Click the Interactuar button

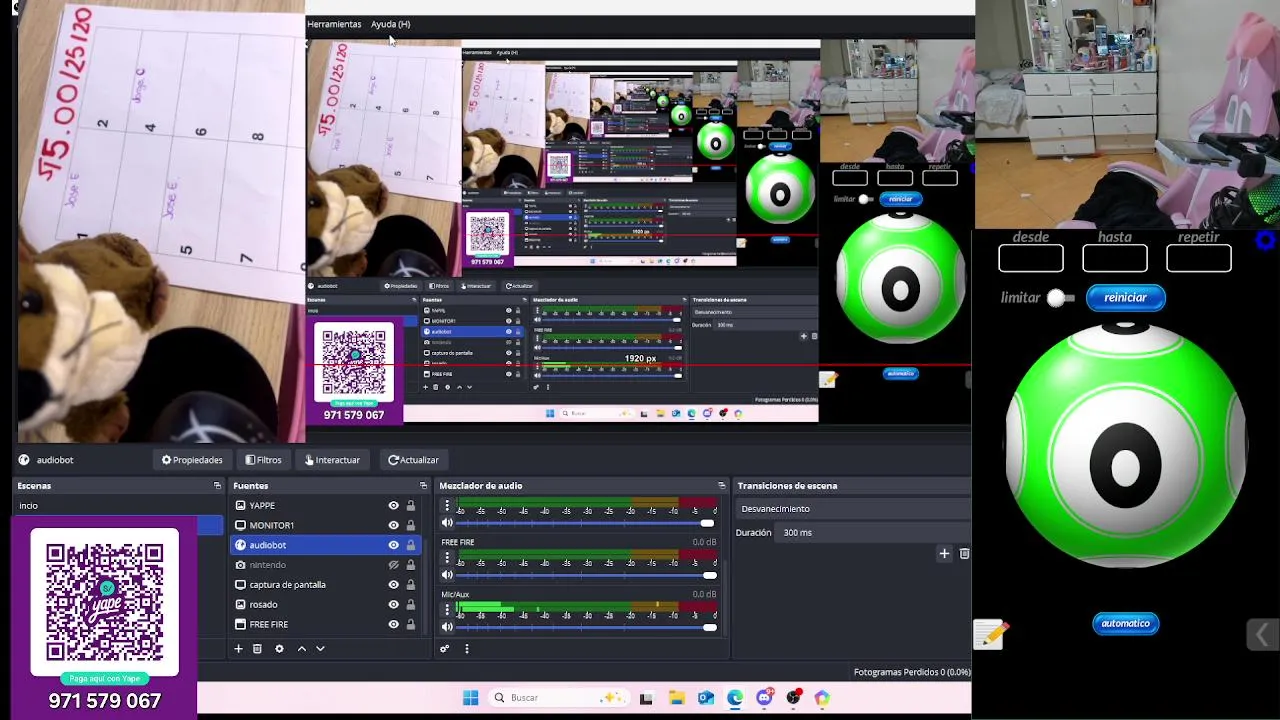[x=332, y=460]
